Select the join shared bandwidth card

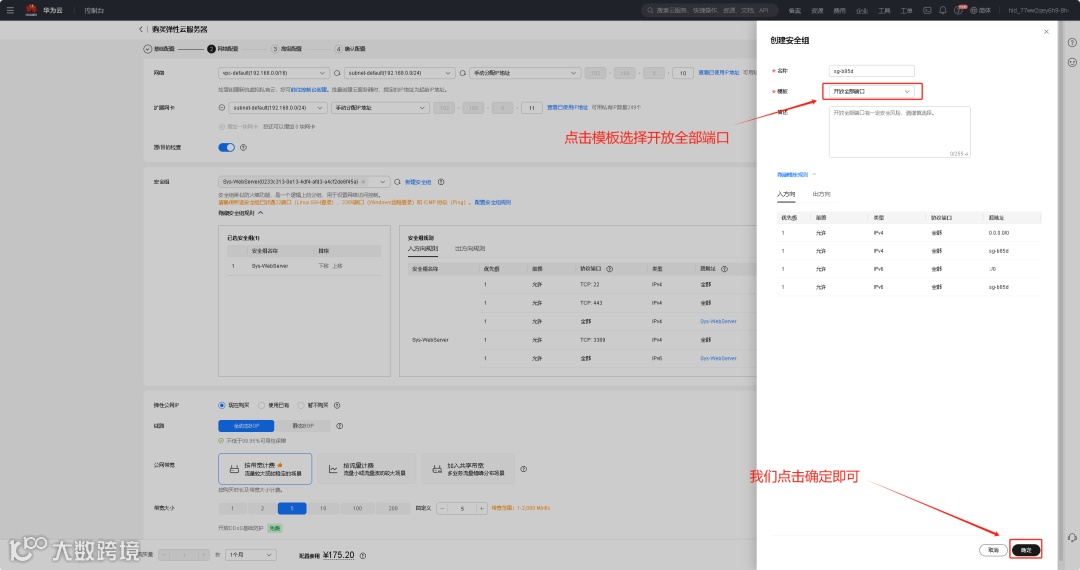[x=468, y=469]
